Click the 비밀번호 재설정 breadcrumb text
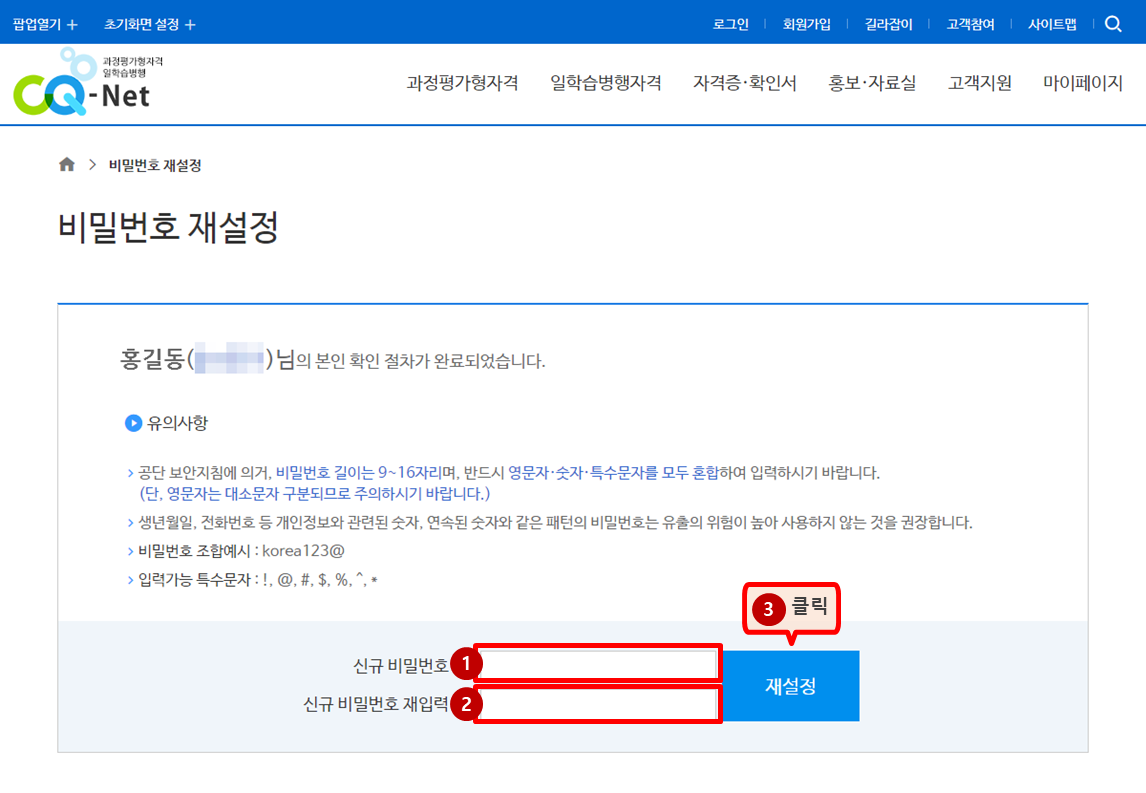Screen dimensions: 1146x793 pos(155,165)
